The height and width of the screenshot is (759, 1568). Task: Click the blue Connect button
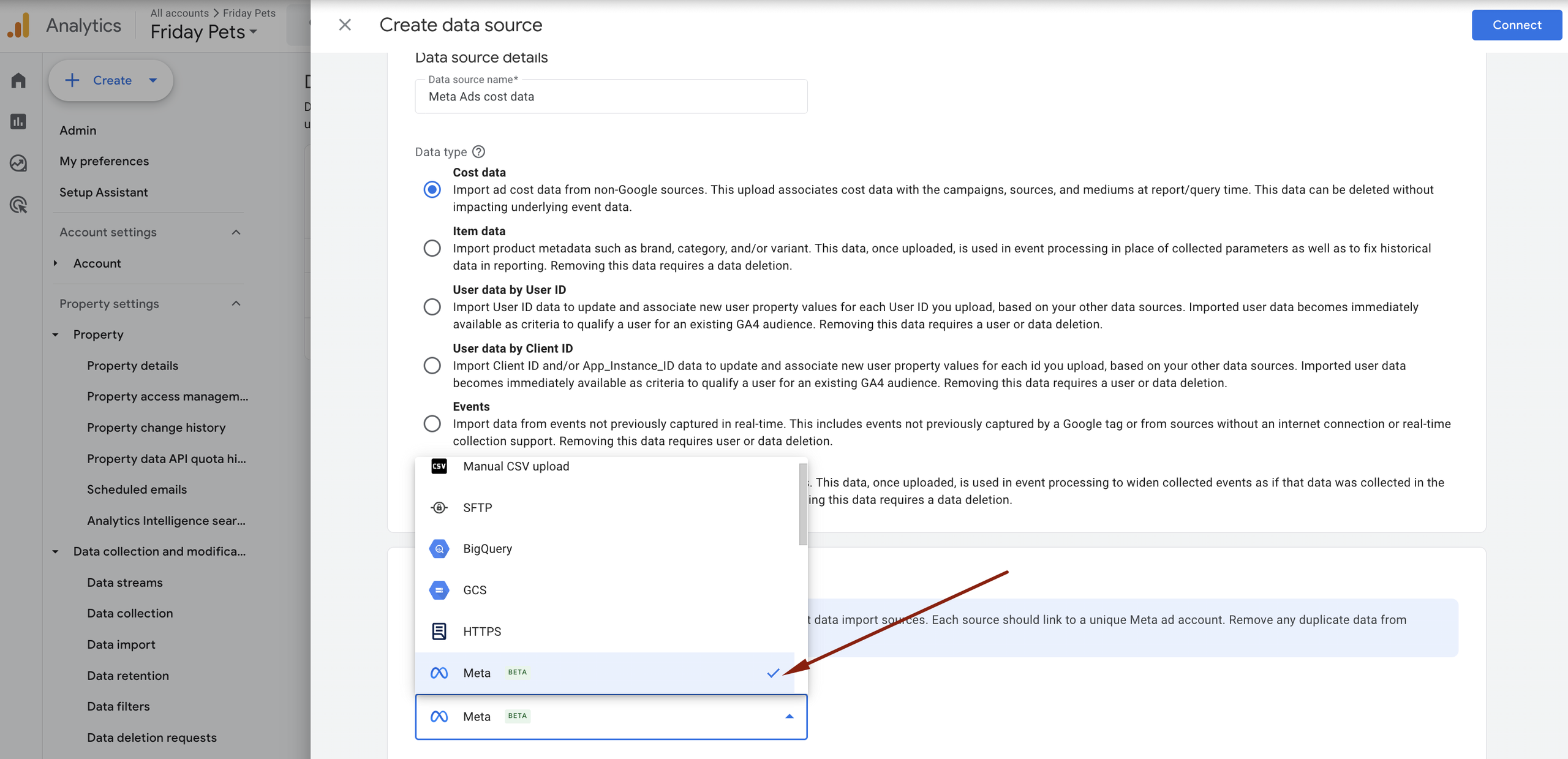click(x=1517, y=25)
